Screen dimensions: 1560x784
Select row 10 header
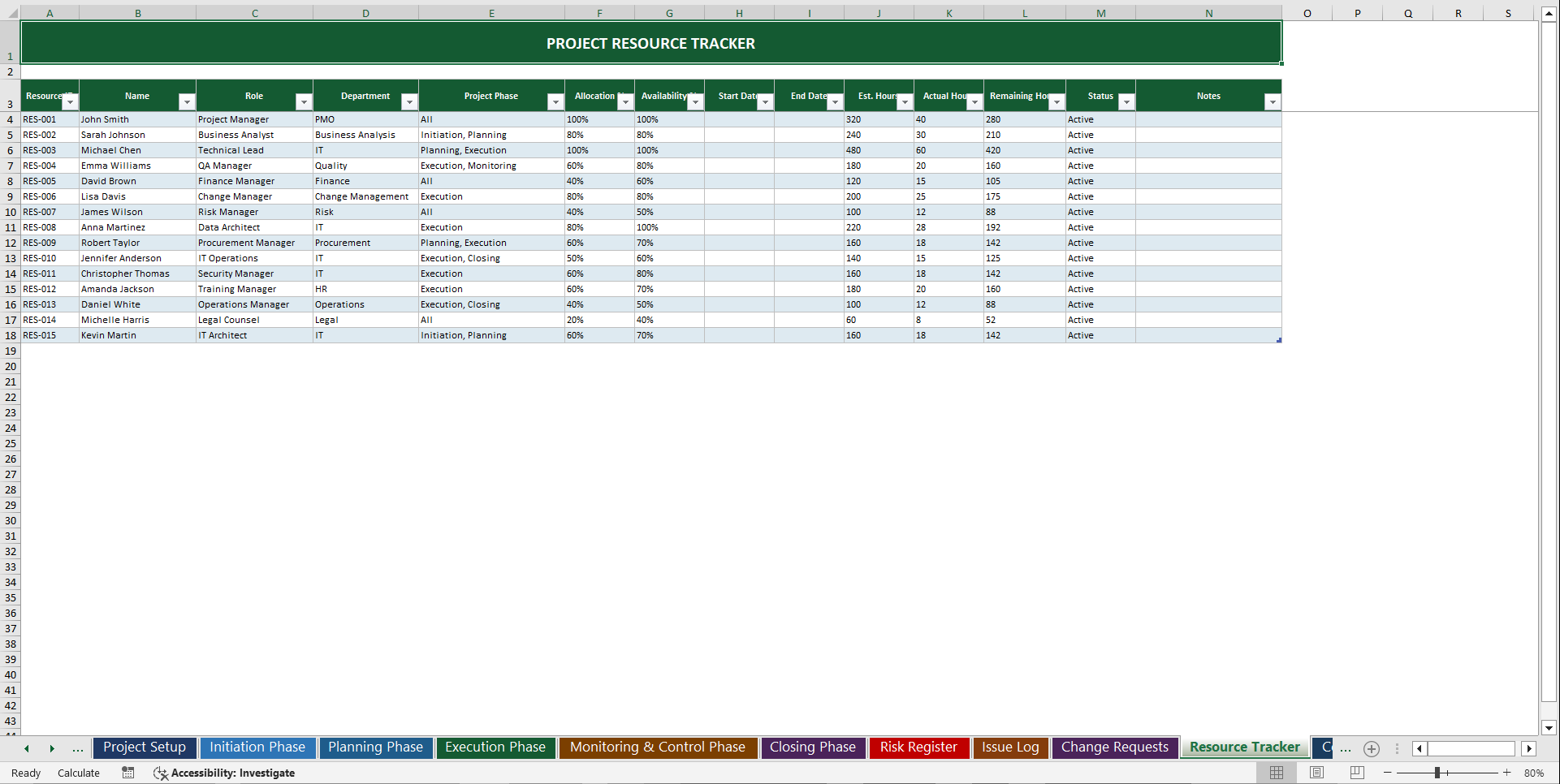click(x=11, y=212)
